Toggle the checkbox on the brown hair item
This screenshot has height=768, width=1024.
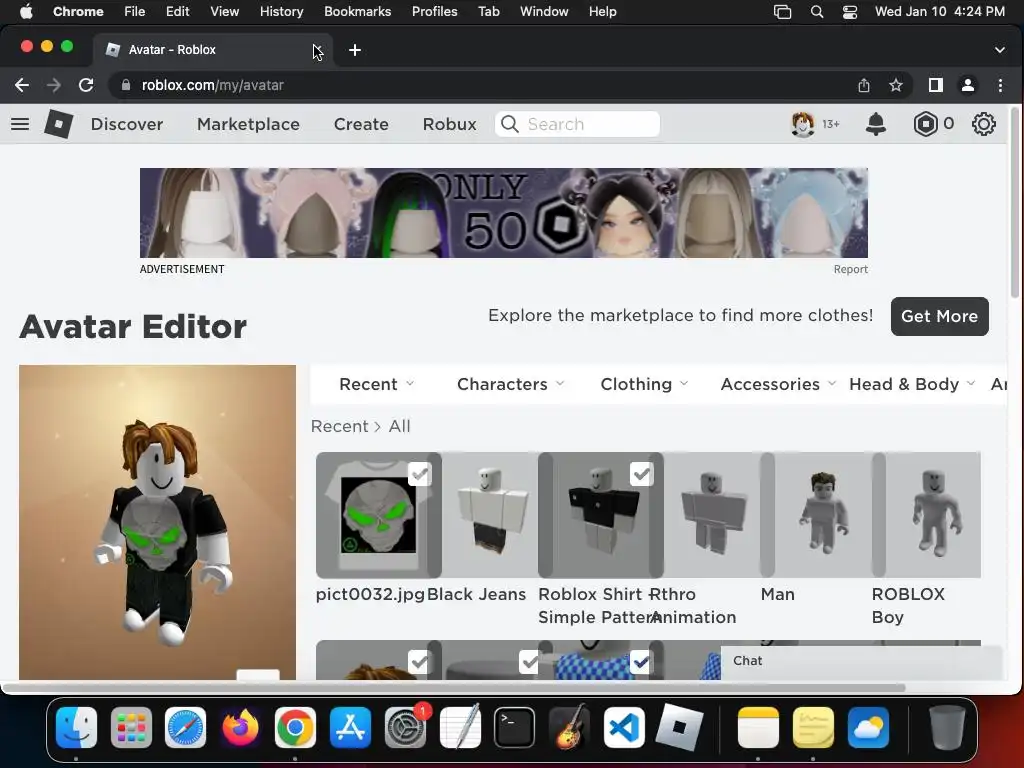pyautogui.click(x=419, y=662)
